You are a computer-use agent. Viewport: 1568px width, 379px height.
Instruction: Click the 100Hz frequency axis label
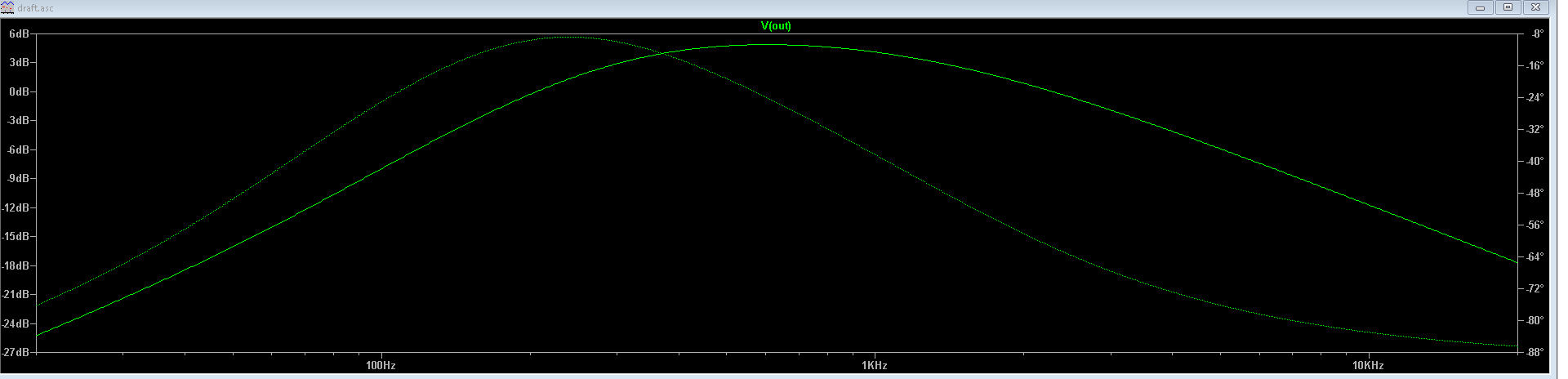click(x=381, y=365)
